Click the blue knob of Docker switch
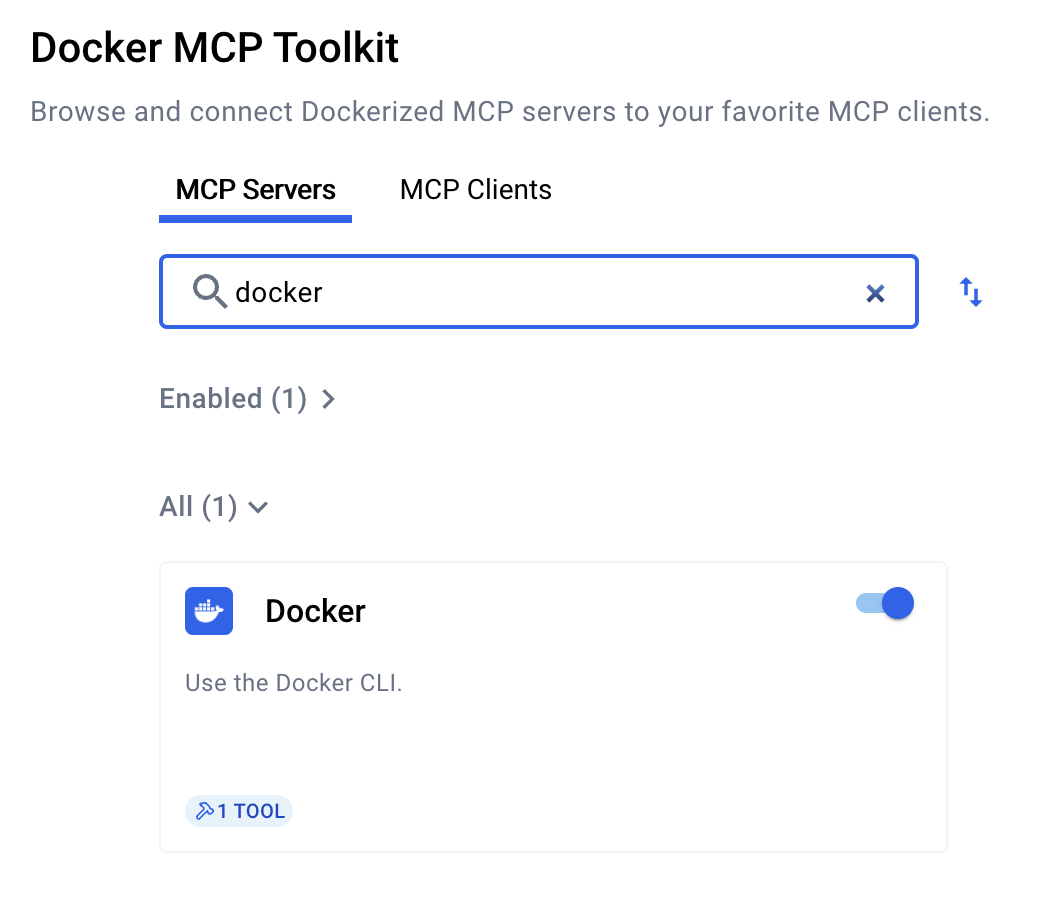 [898, 604]
